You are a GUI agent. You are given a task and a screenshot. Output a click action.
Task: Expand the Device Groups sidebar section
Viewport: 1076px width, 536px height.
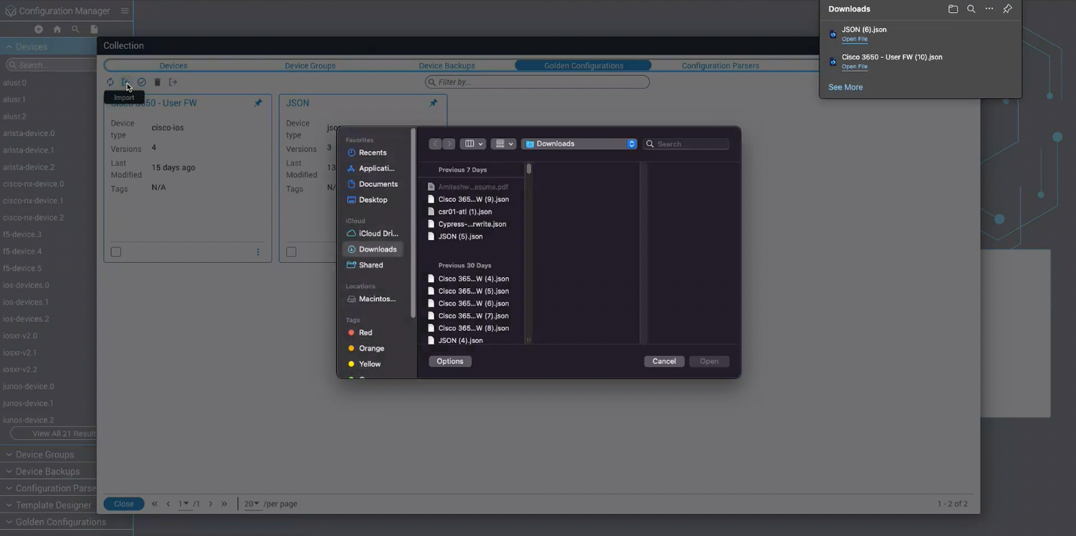pos(45,455)
